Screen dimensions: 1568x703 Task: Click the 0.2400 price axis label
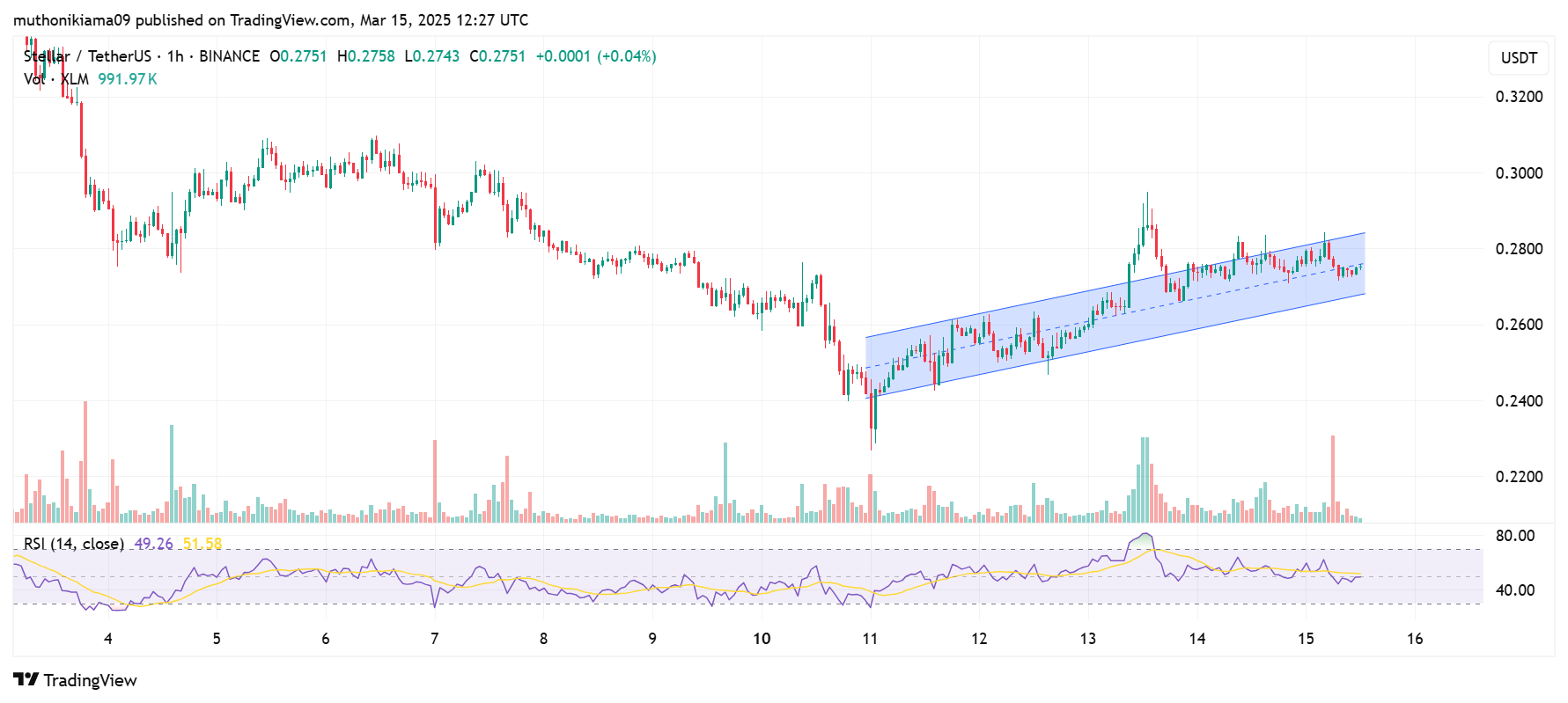click(x=1519, y=401)
